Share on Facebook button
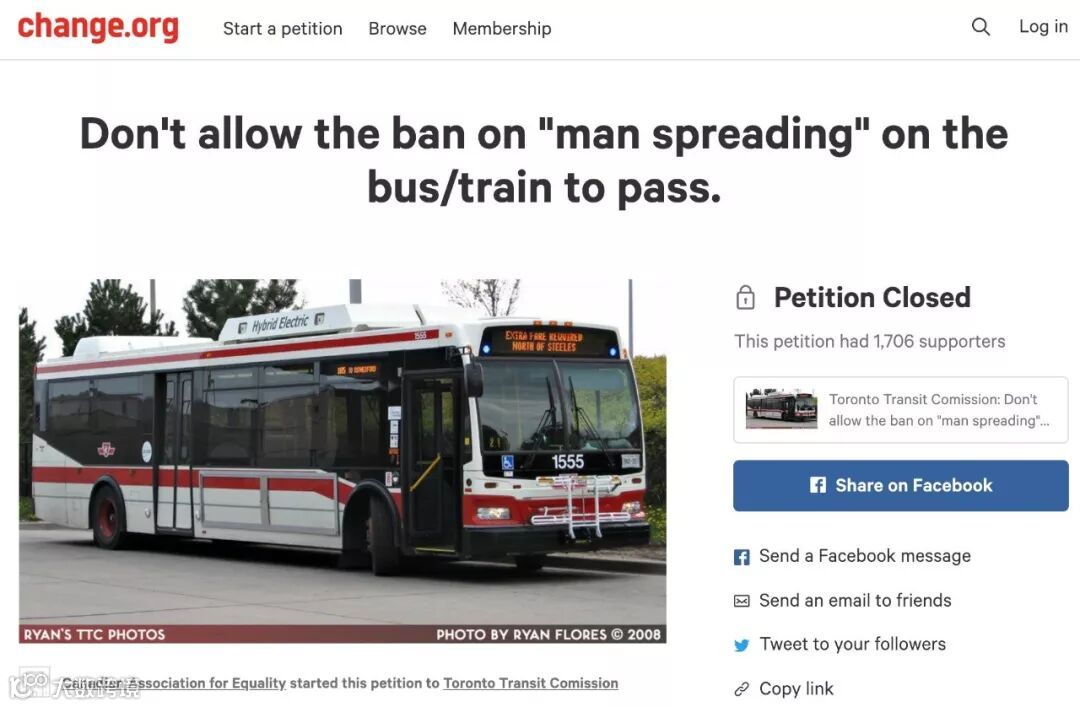The height and width of the screenshot is (707, 1080). coord(901,486)
